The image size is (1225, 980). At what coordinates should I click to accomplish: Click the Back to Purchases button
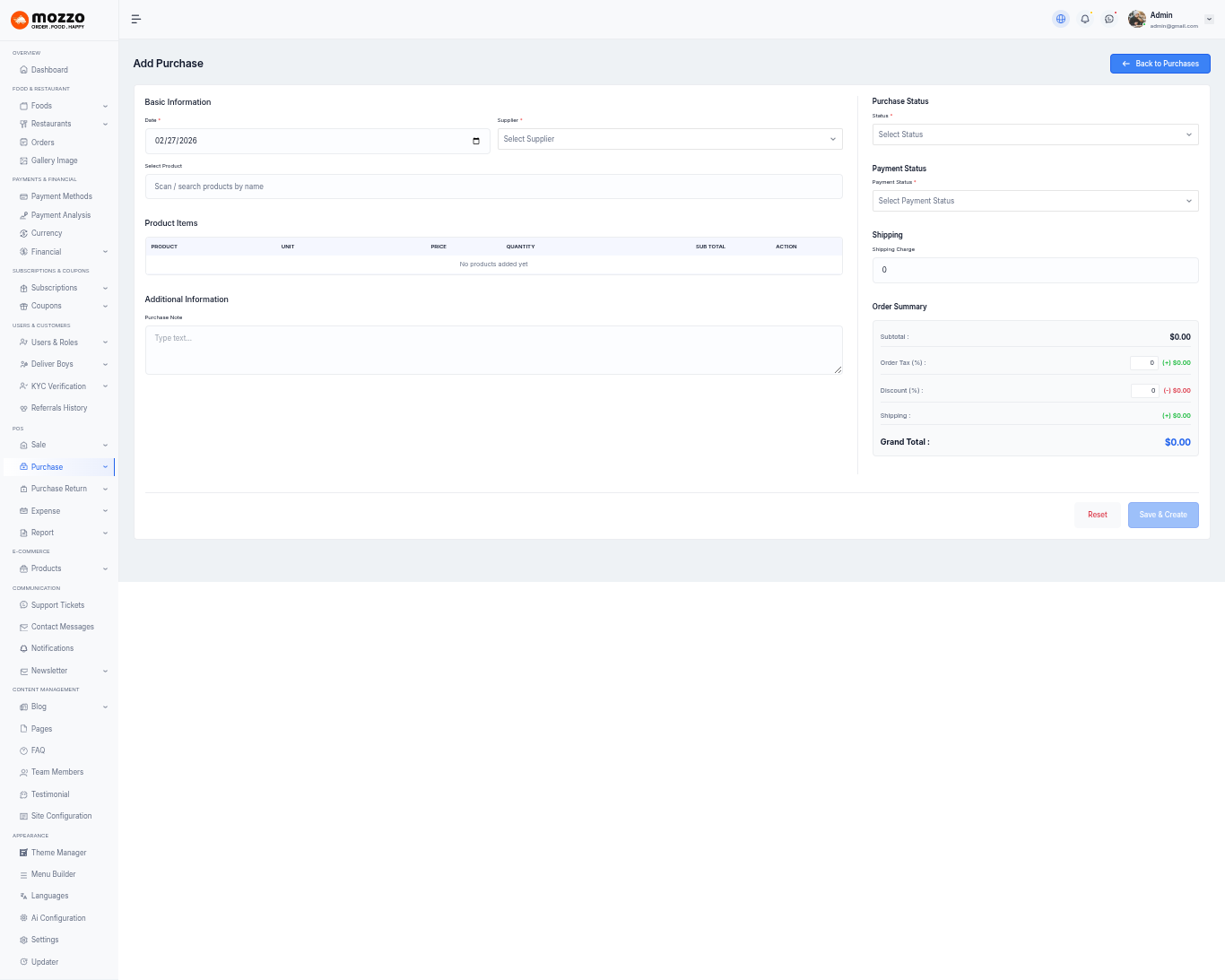click(x=1160, y=64)
